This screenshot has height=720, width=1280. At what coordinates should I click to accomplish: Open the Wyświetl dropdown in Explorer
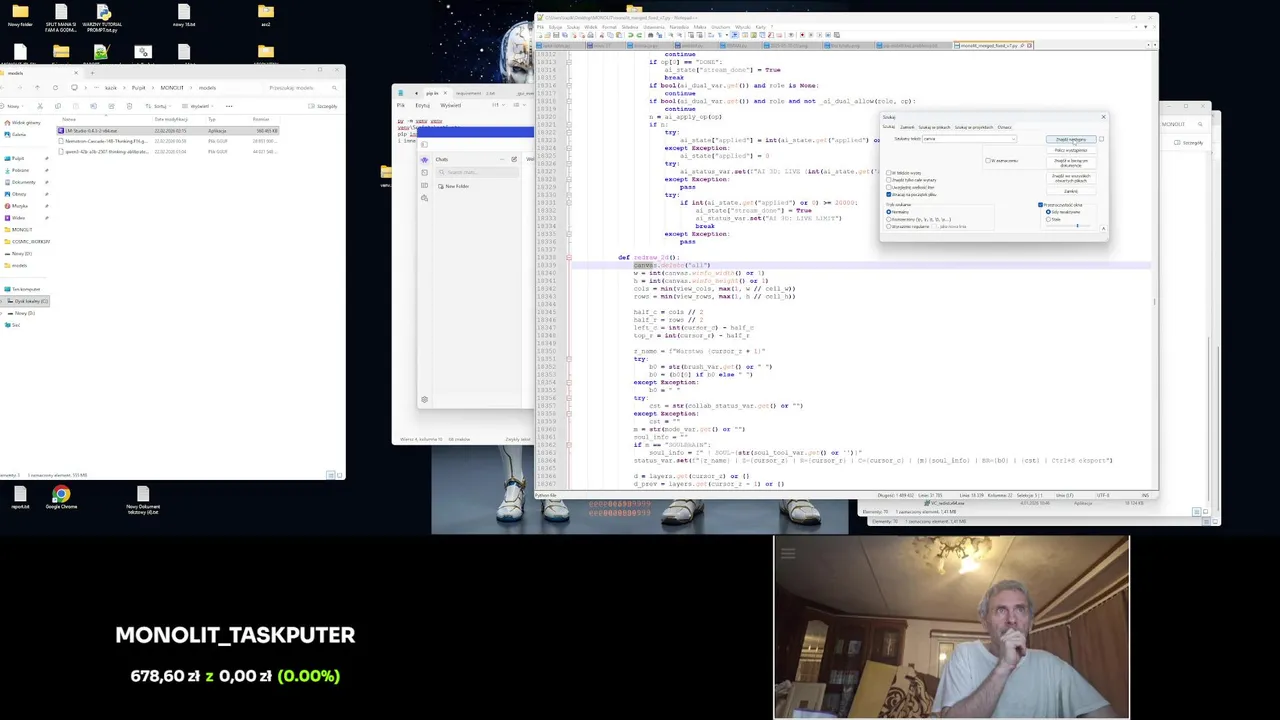click(198, 106)
